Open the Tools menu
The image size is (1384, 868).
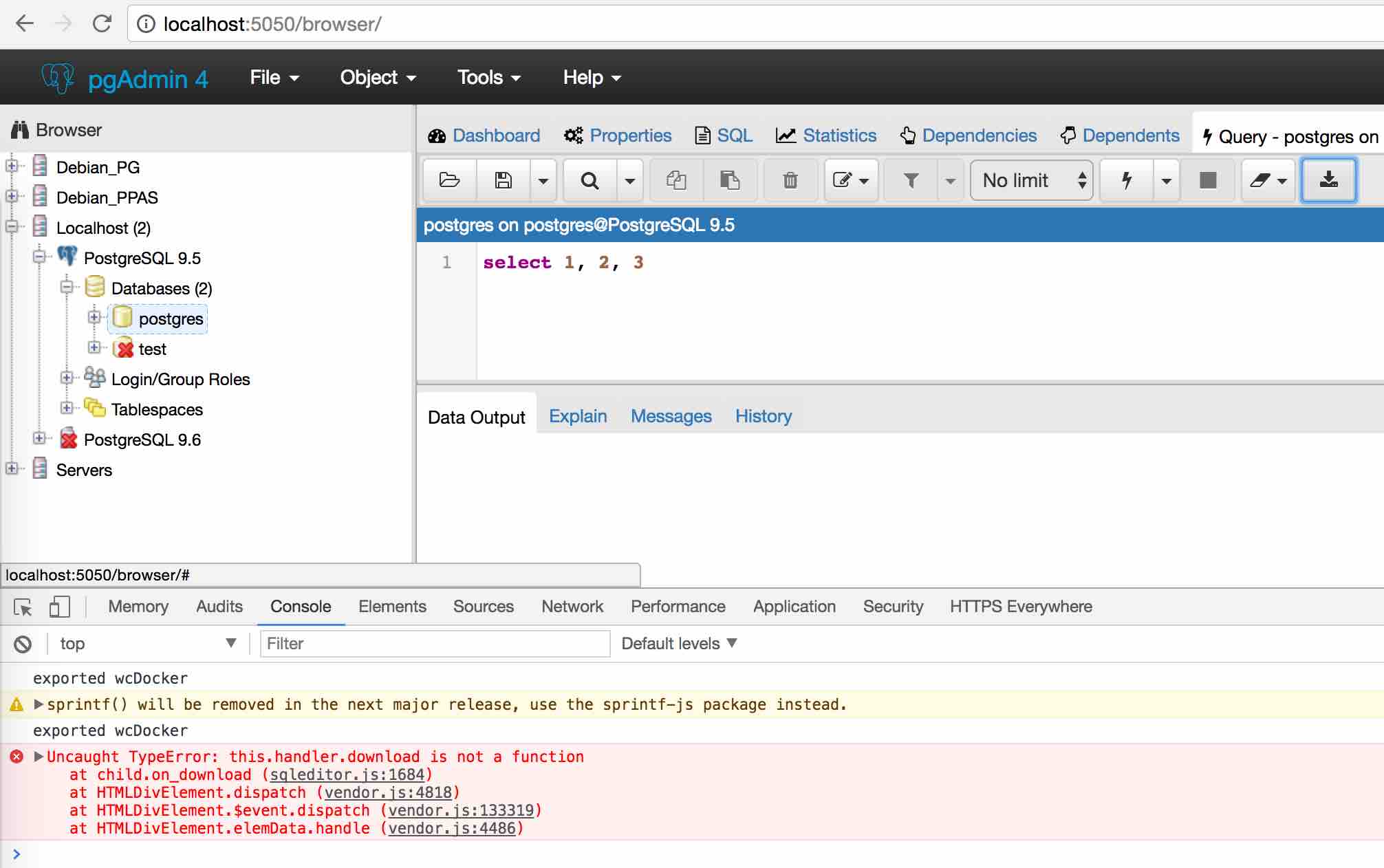[488, 78]
